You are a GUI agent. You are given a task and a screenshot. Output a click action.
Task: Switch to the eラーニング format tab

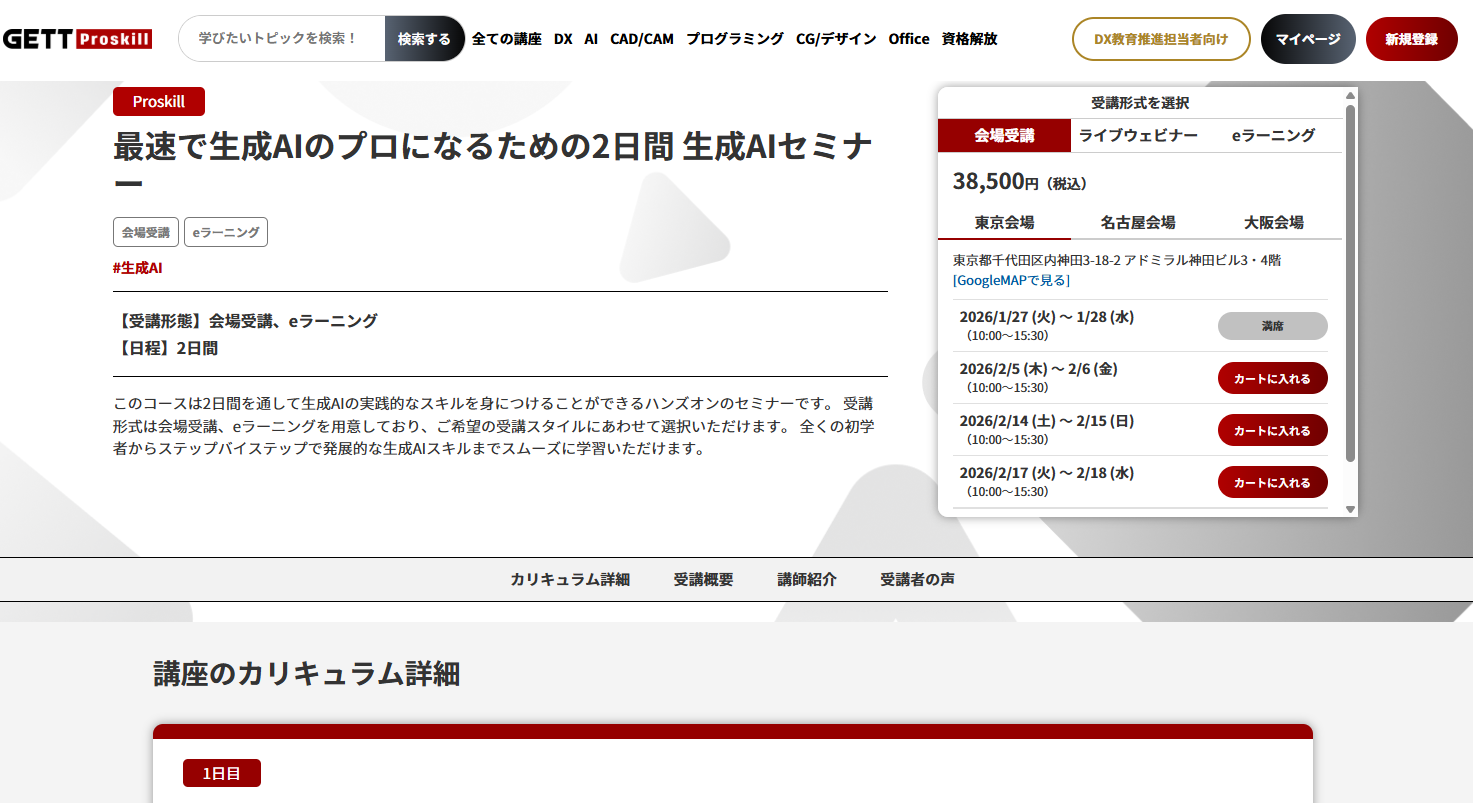tap(1272, 135)
